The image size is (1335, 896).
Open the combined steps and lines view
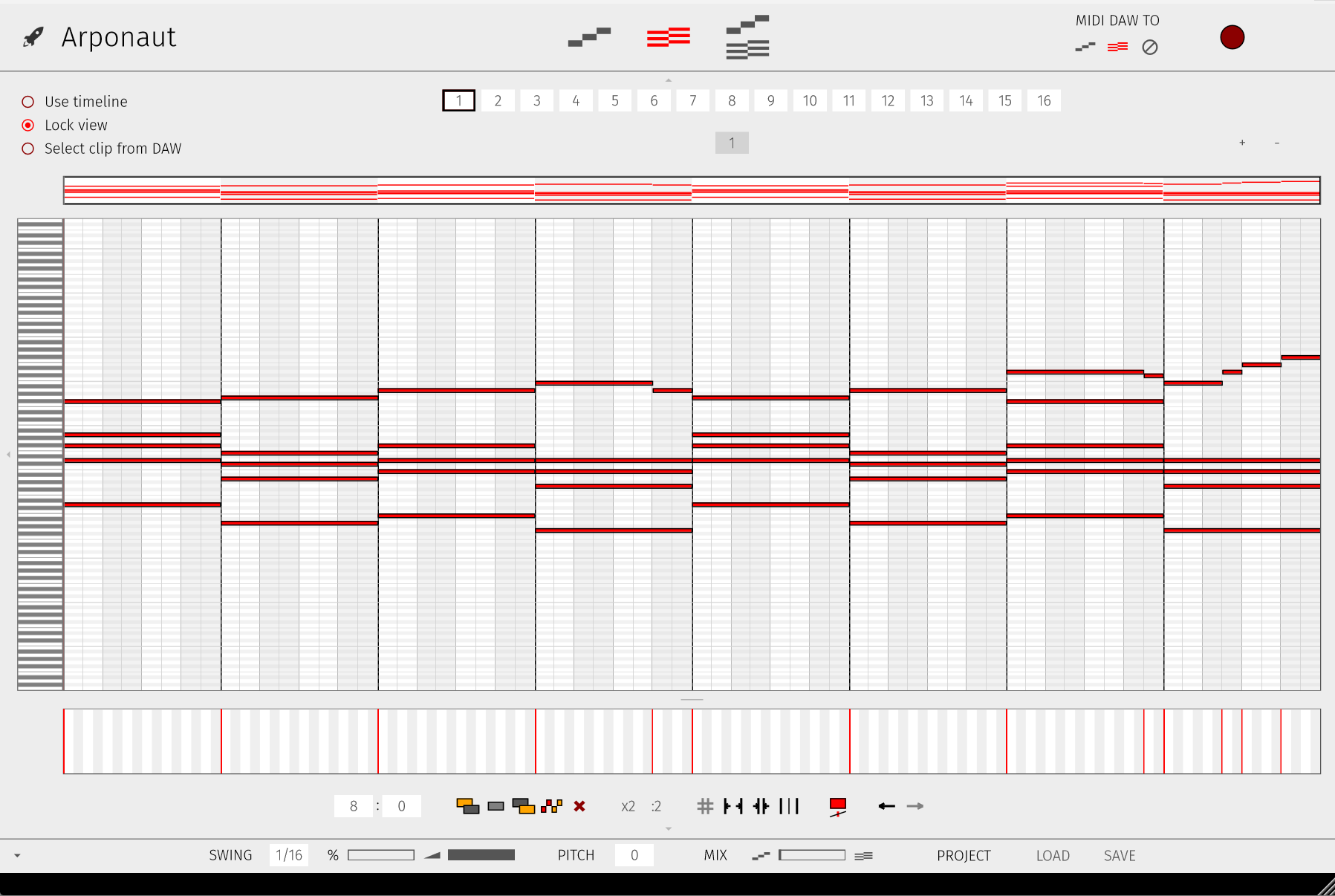click(x=747, y=36)
